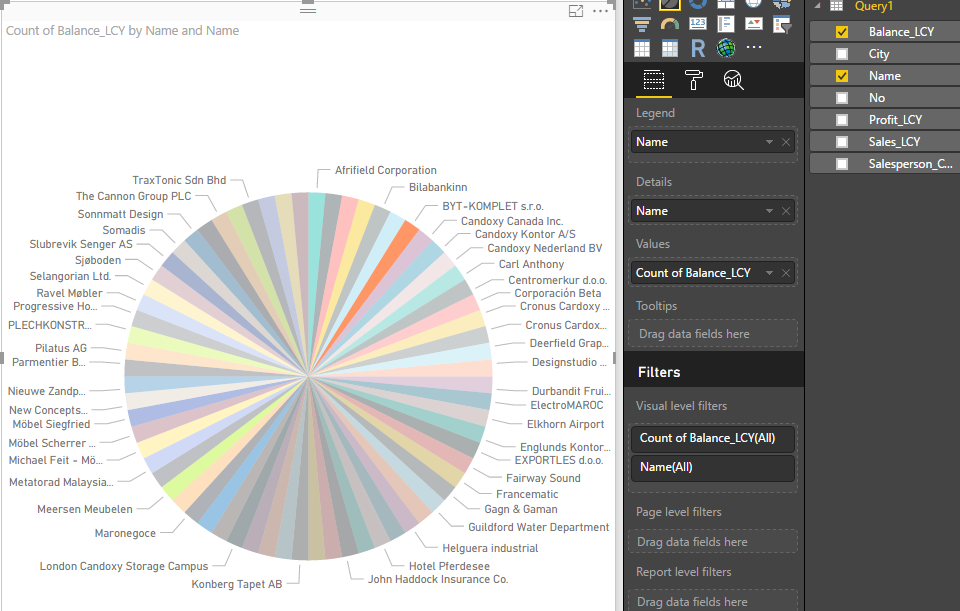Check the City field

[x=842, y=54]
